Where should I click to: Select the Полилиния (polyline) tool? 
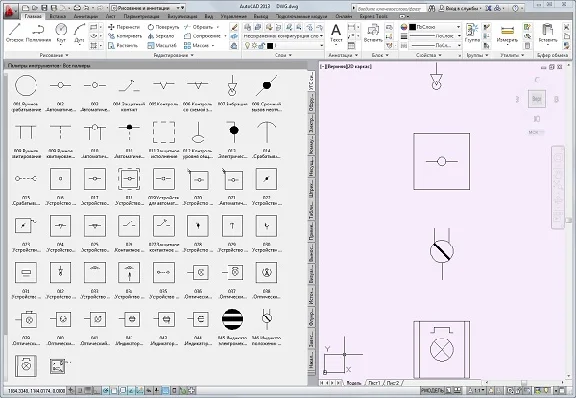click(38, 32)
